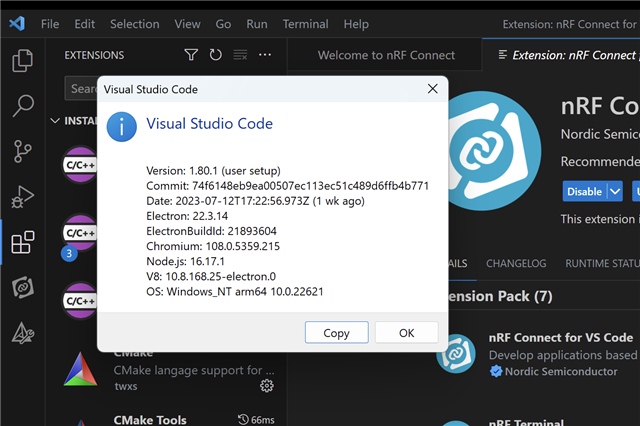Image resolution: width=640 pixels, height=426 pixels.
Task: Click the large nRF Connect extension logo
Action: click(x=495, y=151)
